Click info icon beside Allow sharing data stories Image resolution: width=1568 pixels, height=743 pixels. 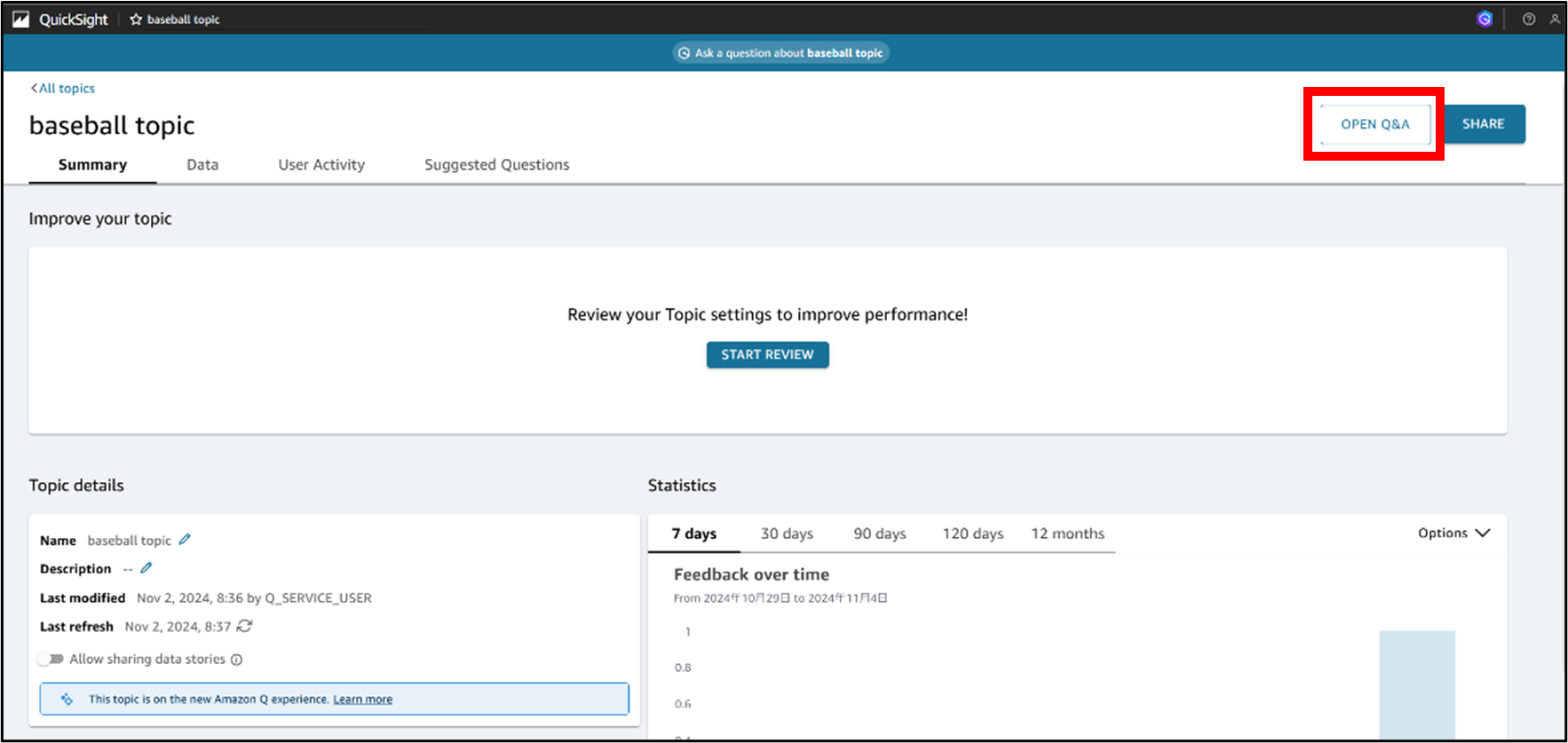[236, 660]
